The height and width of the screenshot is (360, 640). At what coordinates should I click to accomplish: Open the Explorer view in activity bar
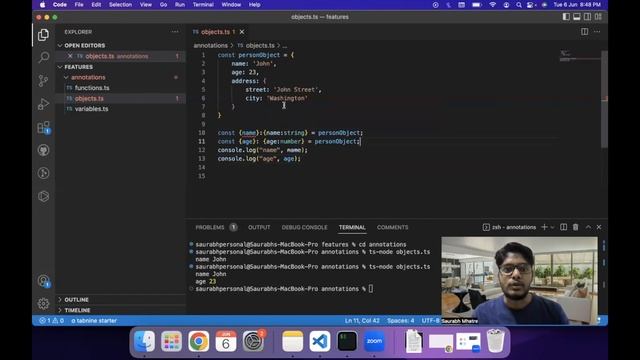click(43, 35)
